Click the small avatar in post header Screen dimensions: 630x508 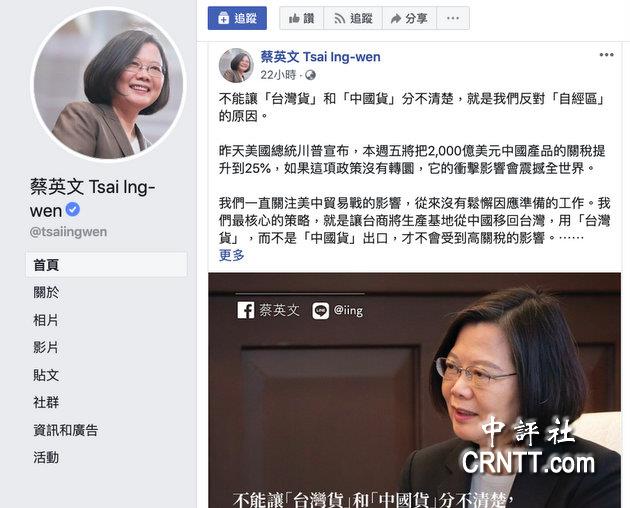click(x=236, y=65)
